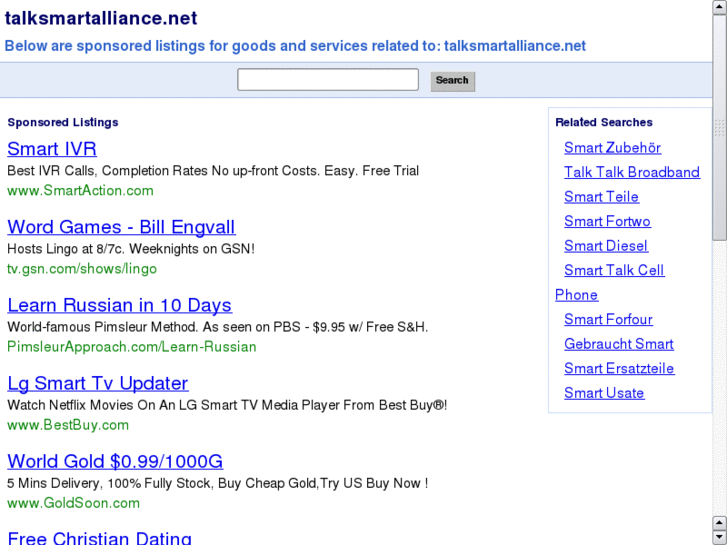Click the 'Sponsored Listings' heading
The width and height of the screenshot is (727, 545).
coord(63,122)
